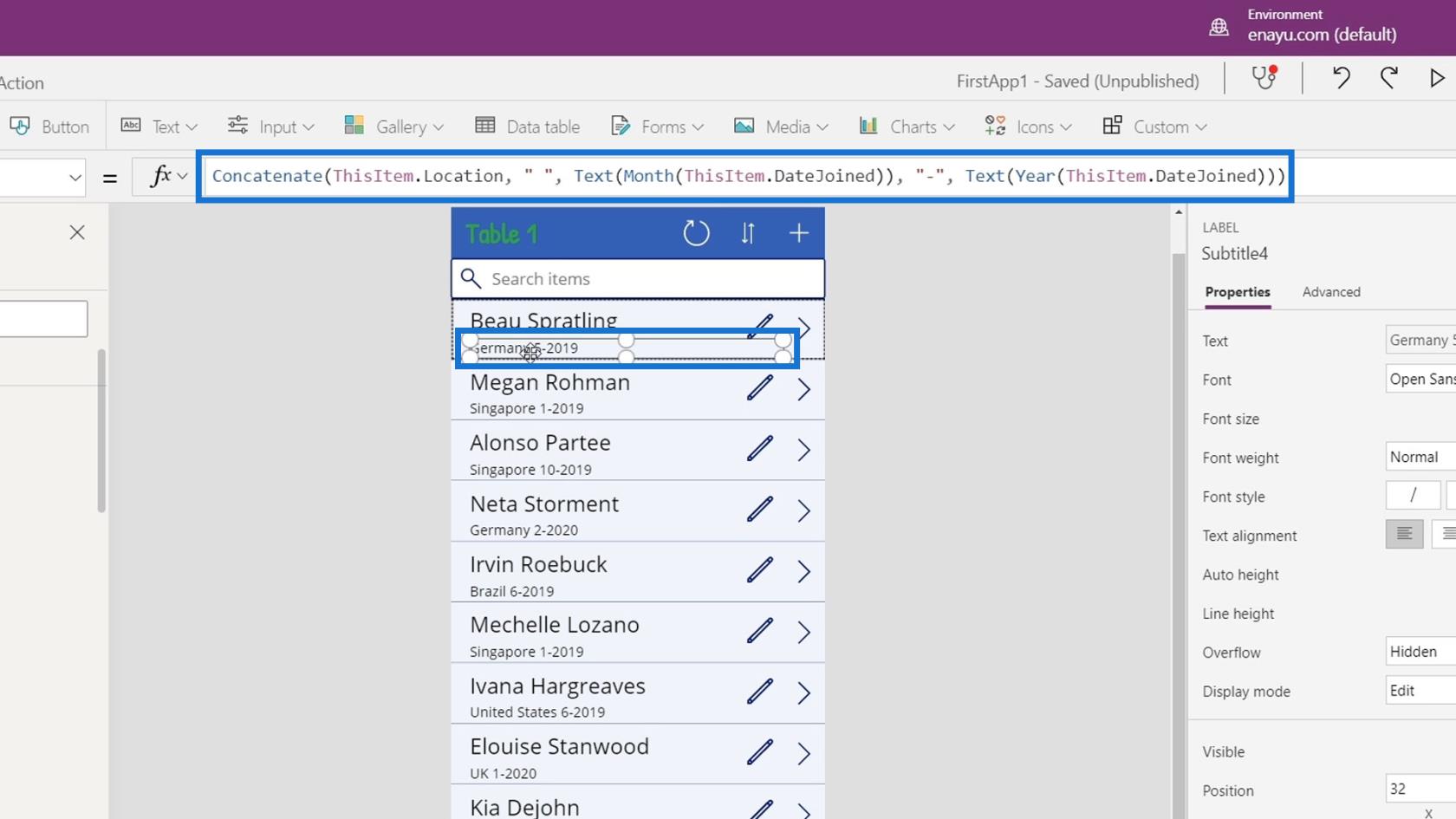Click the search magnifier icon
This screenshot has width=1456, height=819.
[471, 278]
